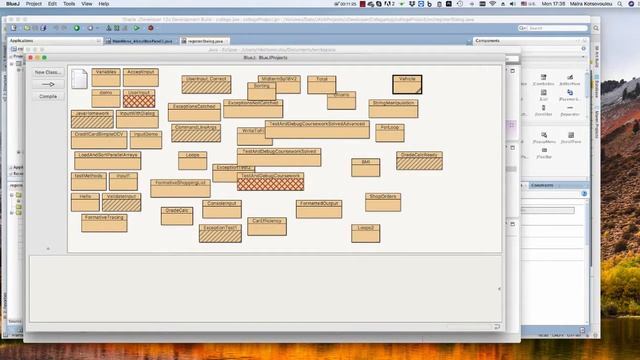Select the TestAndDebugCoursework class with red hatching
The height and width of the screenshot is (360, 640).
[x=271, y=182]
